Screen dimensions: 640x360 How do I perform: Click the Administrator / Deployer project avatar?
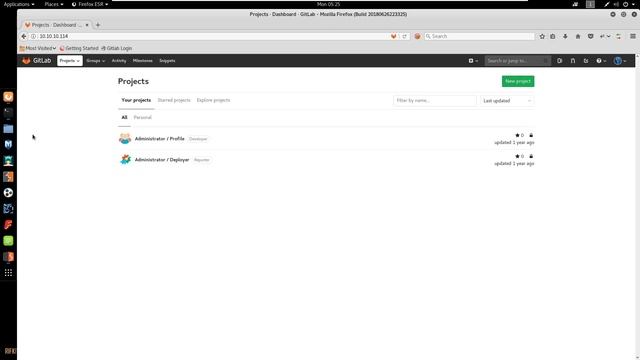click(125, 160)
